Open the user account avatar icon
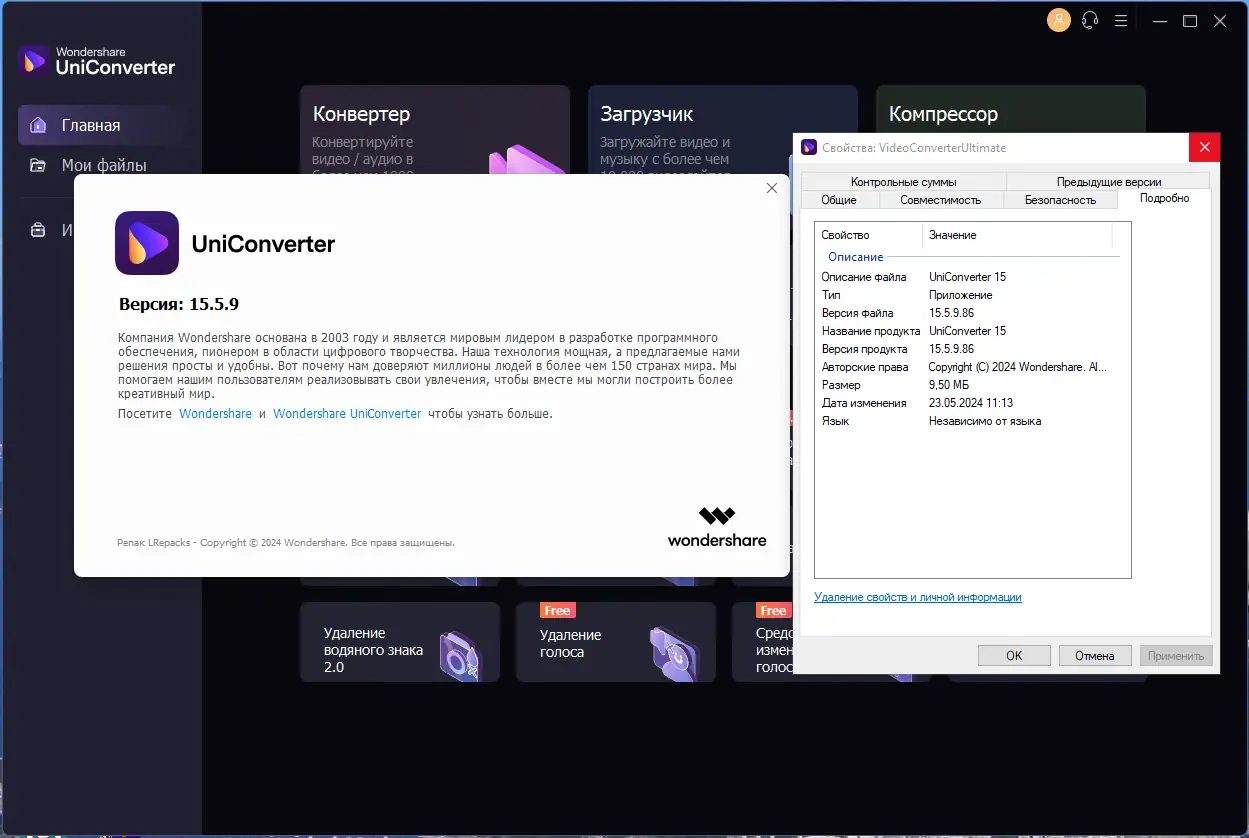The image size is (1249, 838). tap(1058, 20)
